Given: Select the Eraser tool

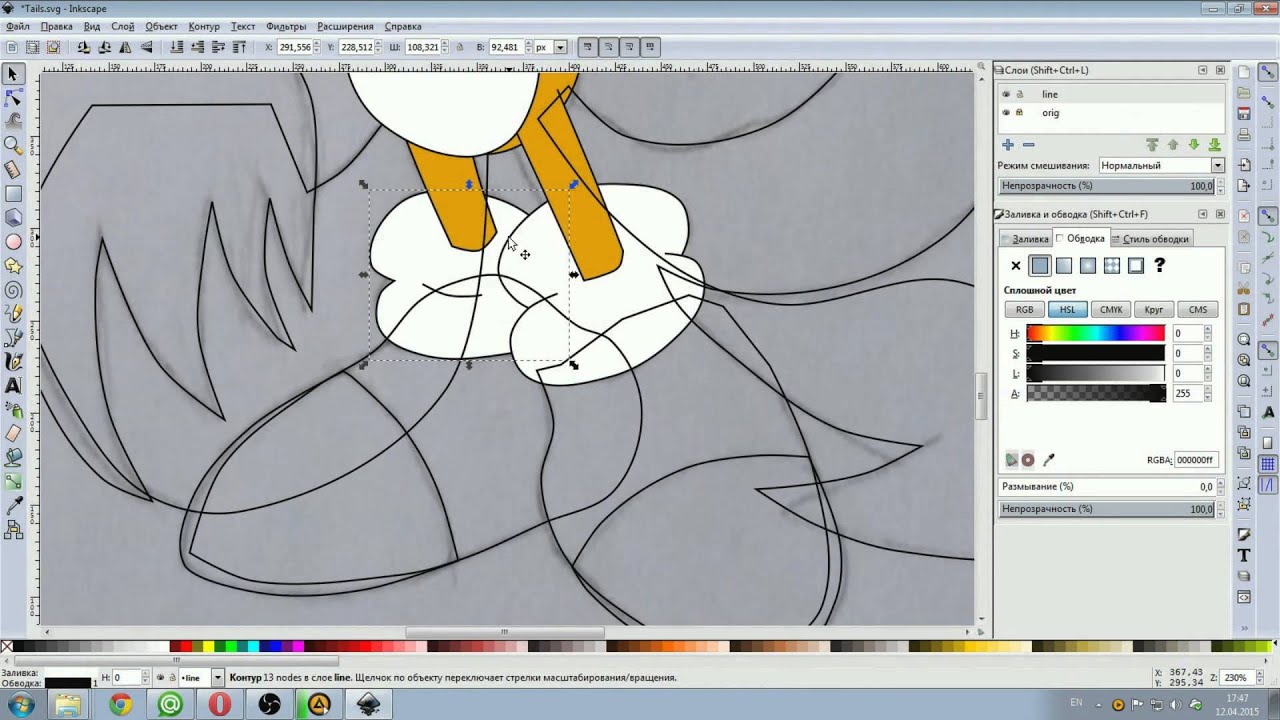Looking at the screenshot, I should pos(13,433).
